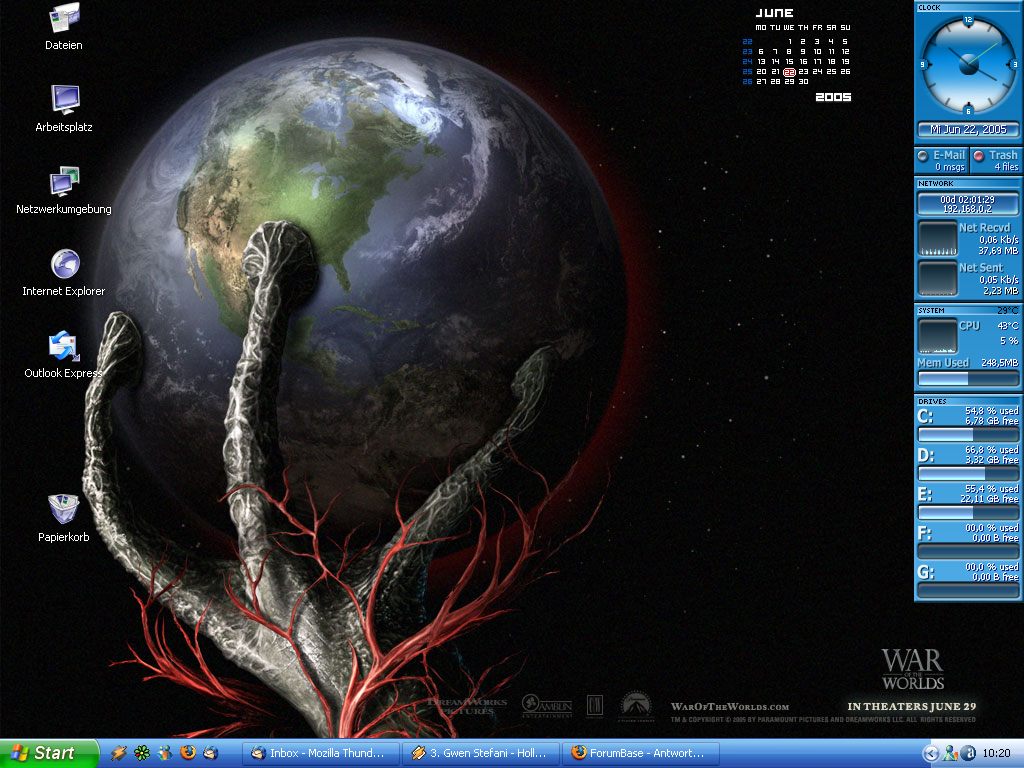This screenshot has width=1024, height=768.
Task: Click the JUNE month heading in calendar
Action: (x=775, y=13)
